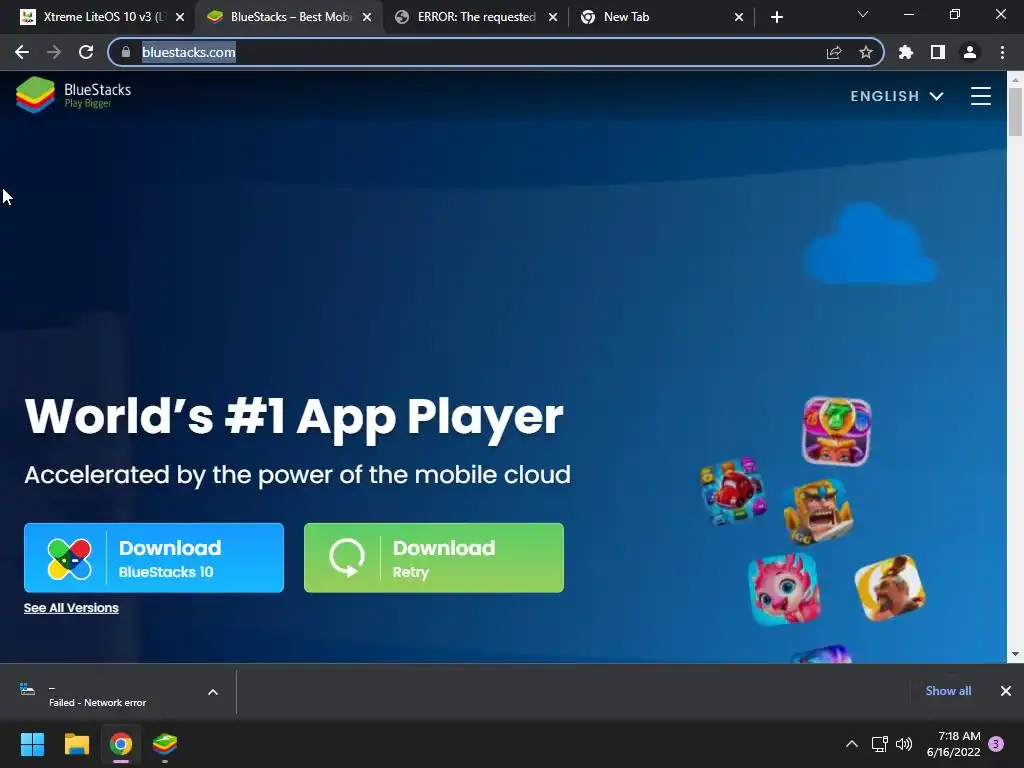
Task: Expand the ENGLISH language dropdown
Action: coord(897,96)
